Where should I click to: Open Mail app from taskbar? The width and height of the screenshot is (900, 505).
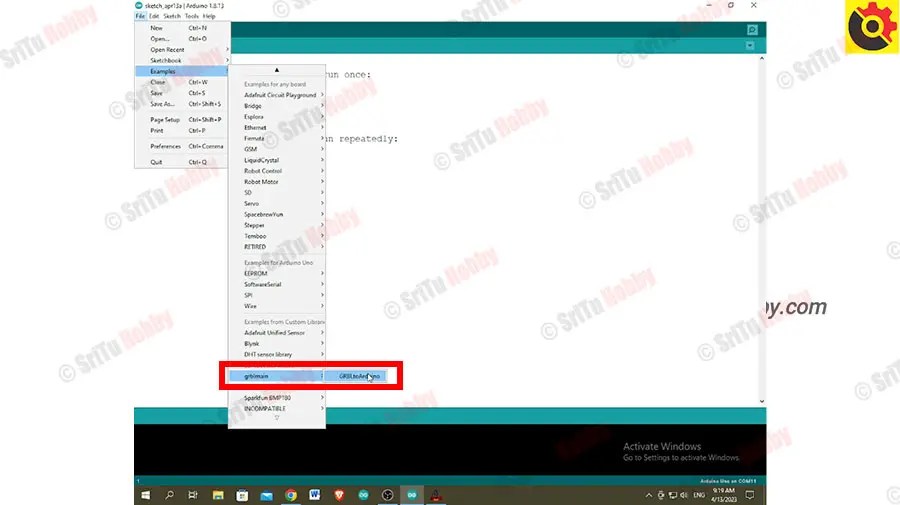pos(266,495)
